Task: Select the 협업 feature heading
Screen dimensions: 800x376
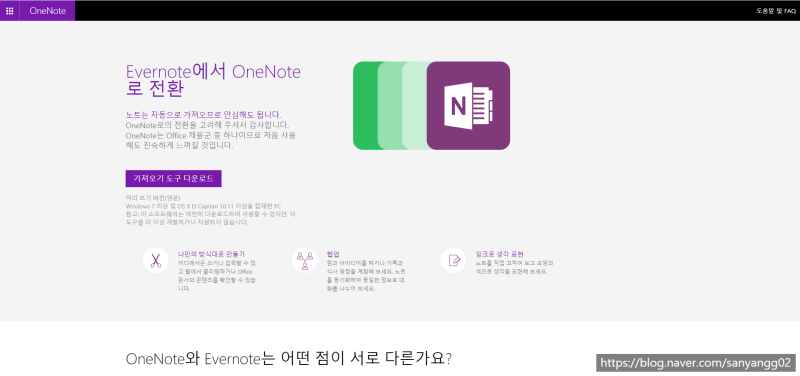Action: coord(333,254)
